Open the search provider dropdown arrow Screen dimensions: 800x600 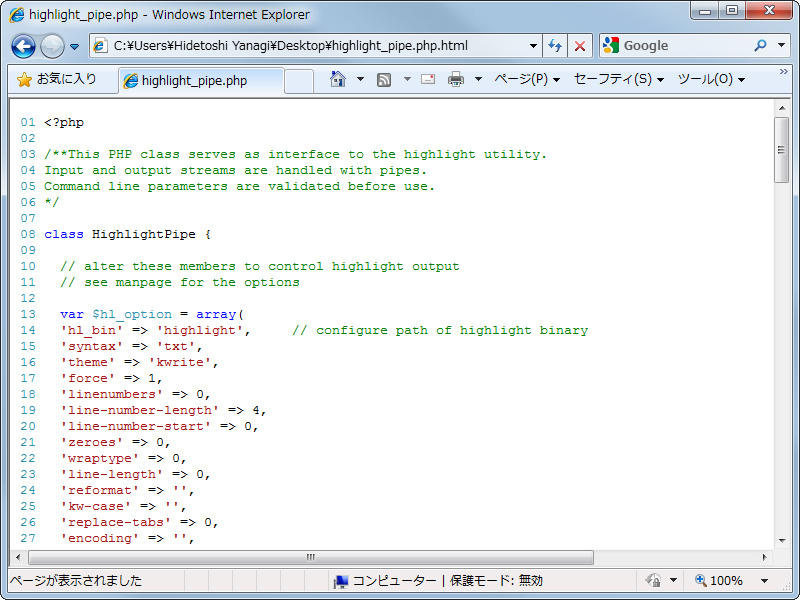tap(781, 45)
